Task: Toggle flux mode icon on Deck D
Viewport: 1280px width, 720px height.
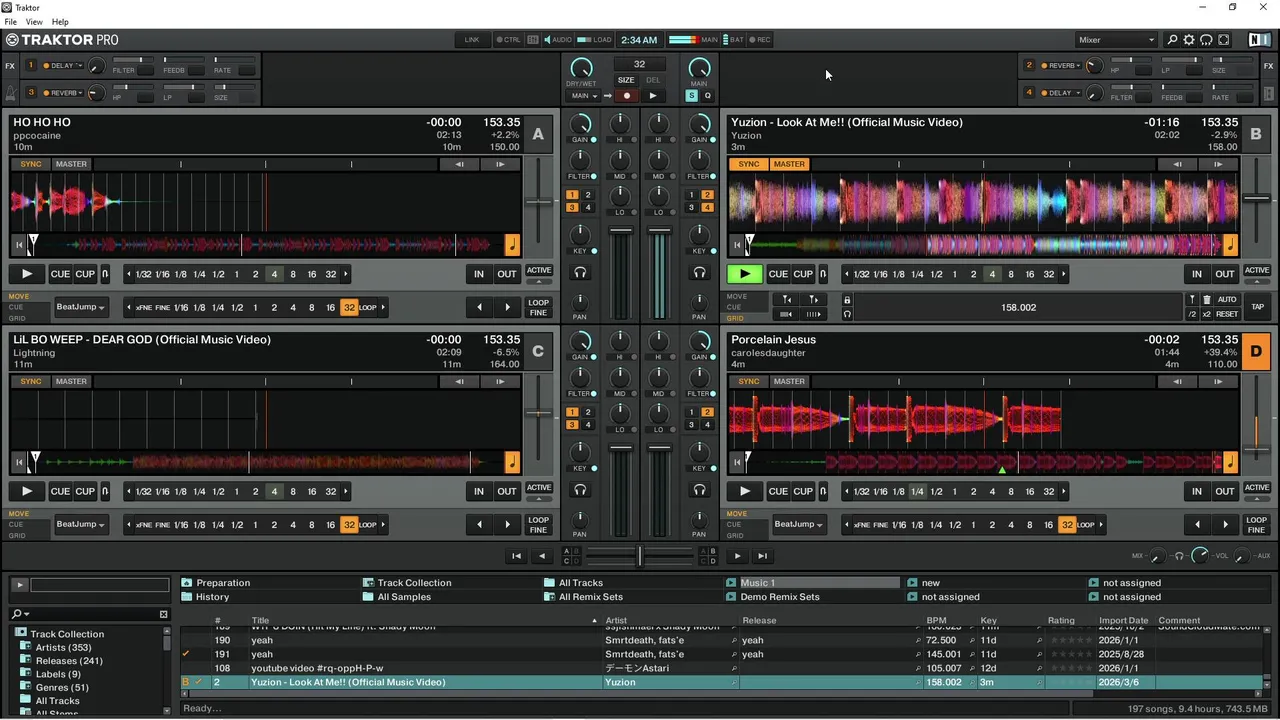Action: (822, 491)
